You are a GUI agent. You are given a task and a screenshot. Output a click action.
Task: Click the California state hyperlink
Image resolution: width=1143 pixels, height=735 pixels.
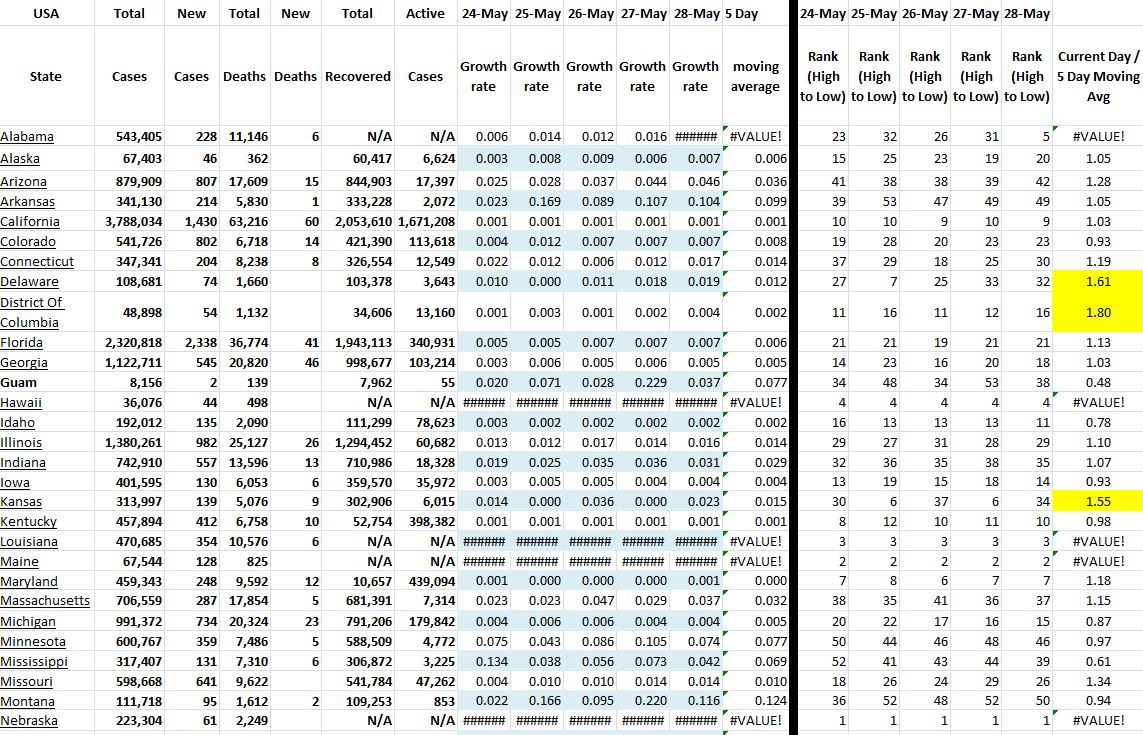tap(30, 222)
